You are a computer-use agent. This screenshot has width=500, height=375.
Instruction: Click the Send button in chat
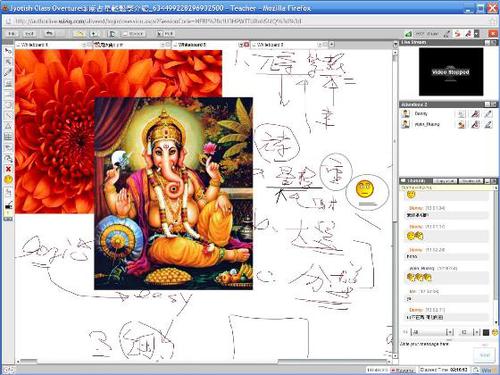pos(484,355)
